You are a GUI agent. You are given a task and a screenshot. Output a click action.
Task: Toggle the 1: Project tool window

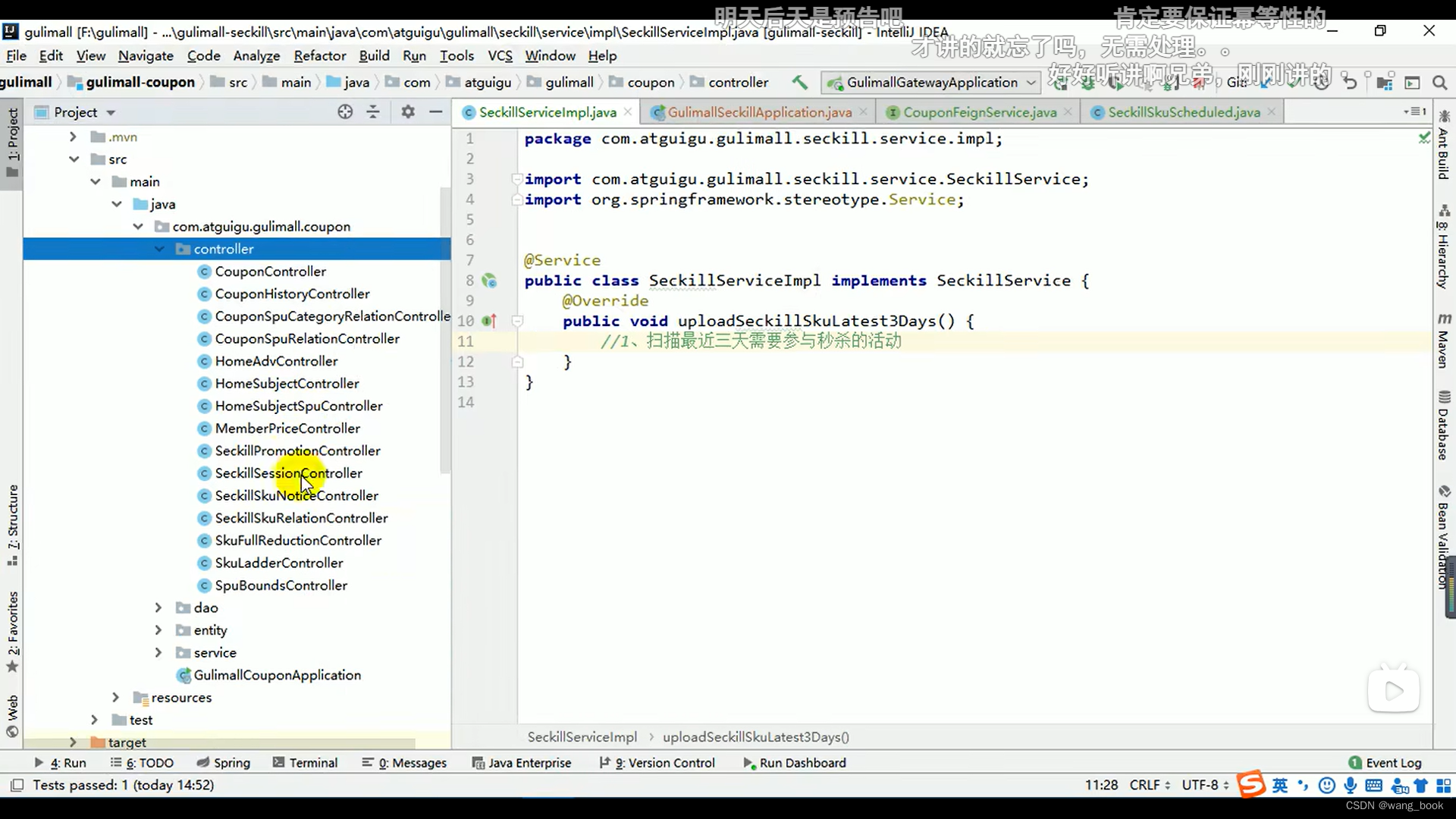(12, 143)
